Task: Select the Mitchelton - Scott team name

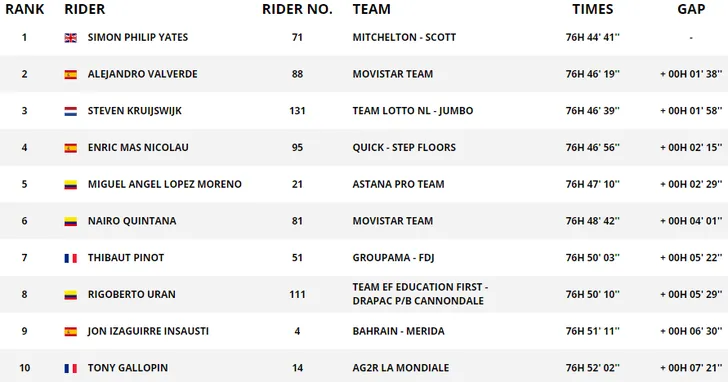Action: (x=404, y=37)
